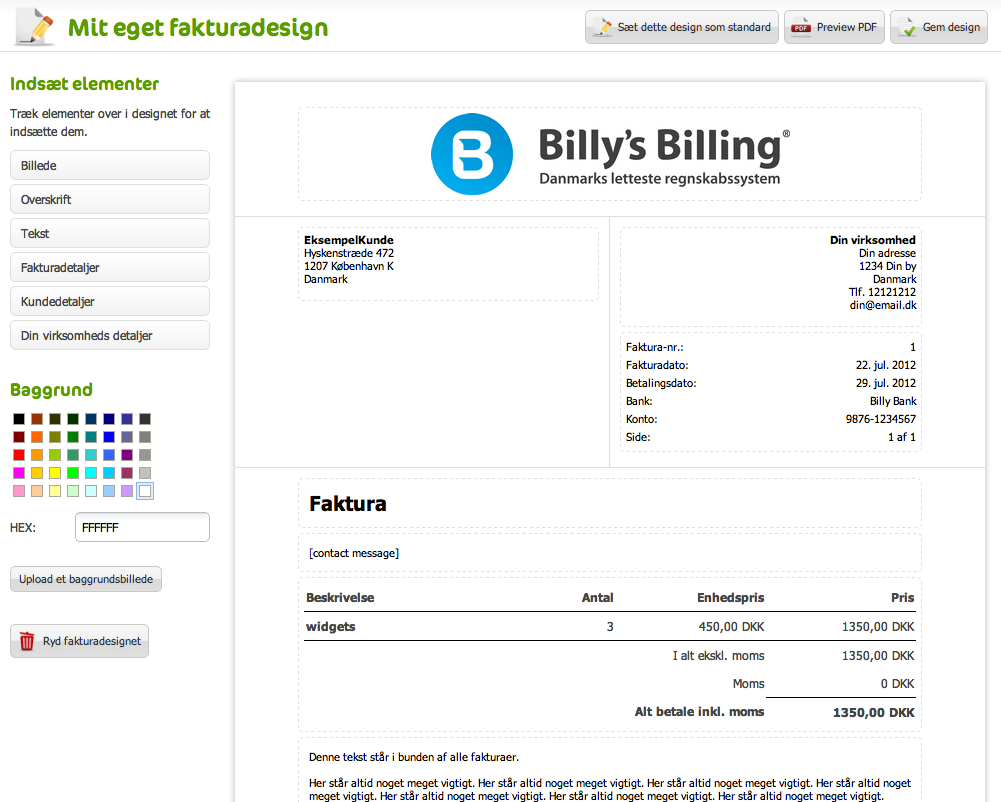Pick the peach background swatch
This screenshot has height=802, width=1001.
(37, 490)
